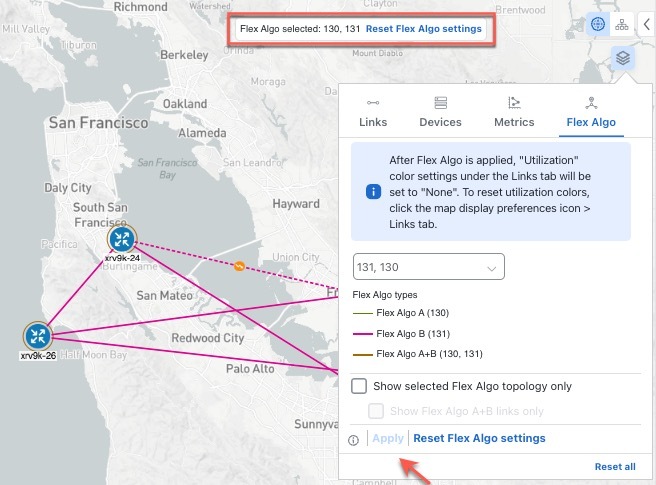This screenshot has width=656, height=485.
Task: Click the xrv9k-24 router node icon
Action: (122, 238)
